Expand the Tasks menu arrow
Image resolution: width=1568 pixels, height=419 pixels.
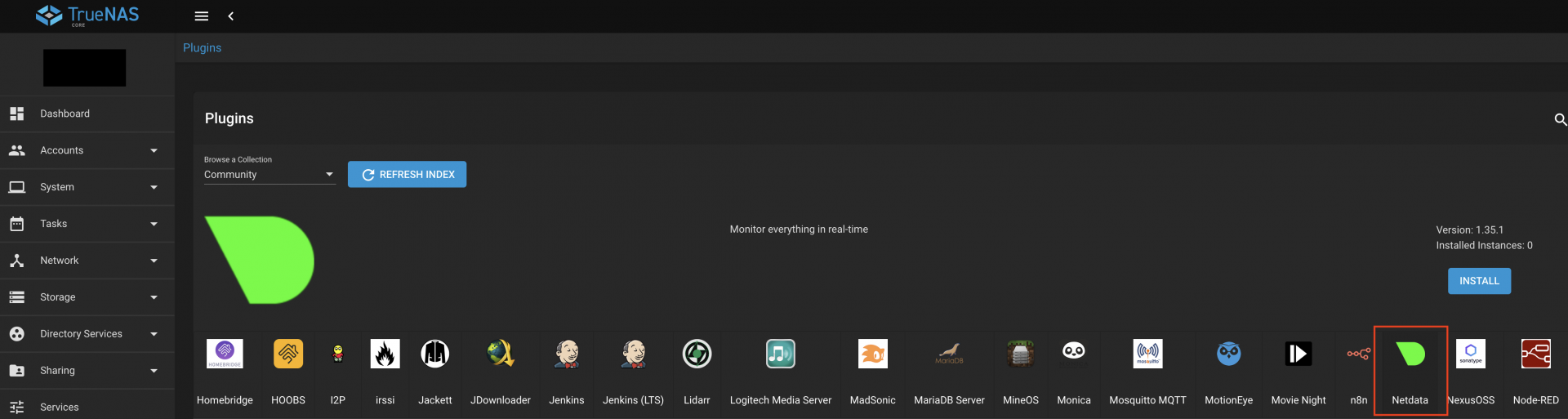click(154, 224)
